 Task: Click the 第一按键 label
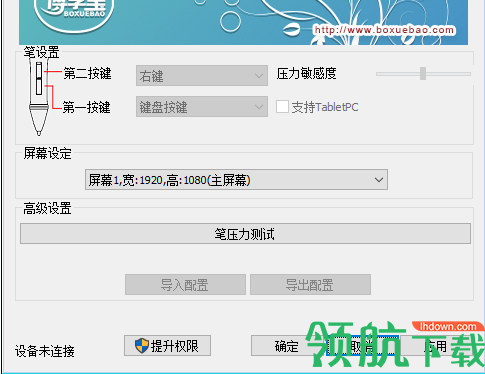click(87, 107)
